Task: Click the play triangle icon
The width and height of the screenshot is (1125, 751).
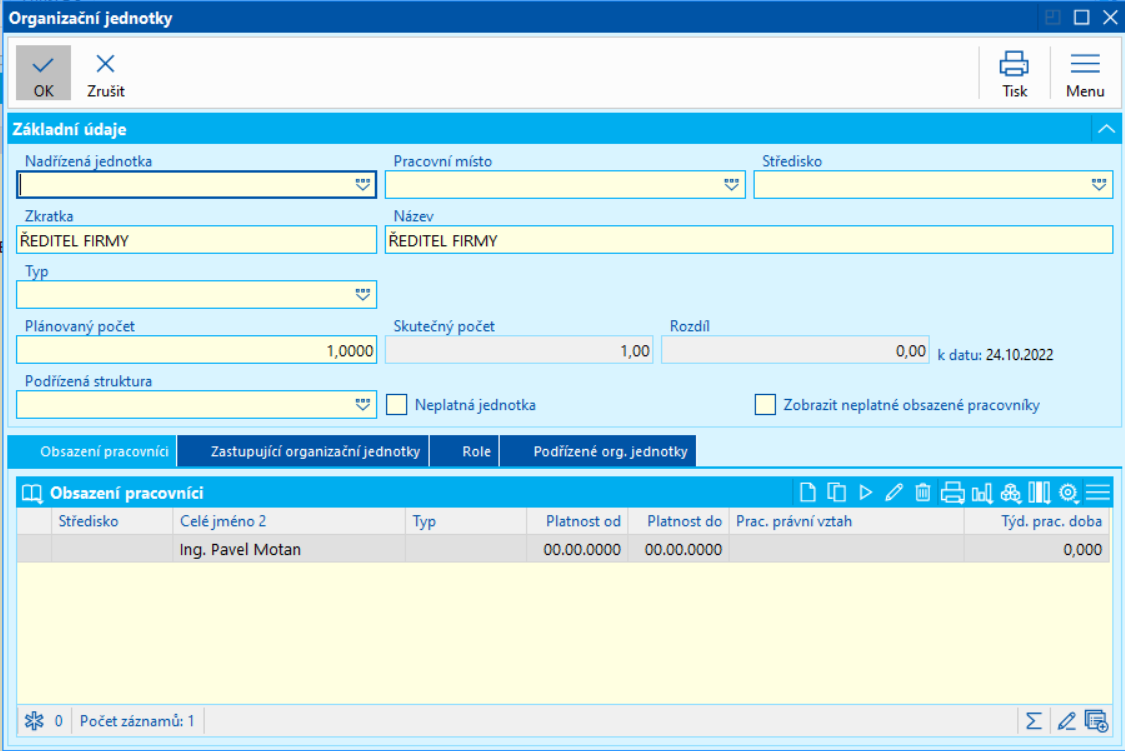Action: [x=865, y=492]
